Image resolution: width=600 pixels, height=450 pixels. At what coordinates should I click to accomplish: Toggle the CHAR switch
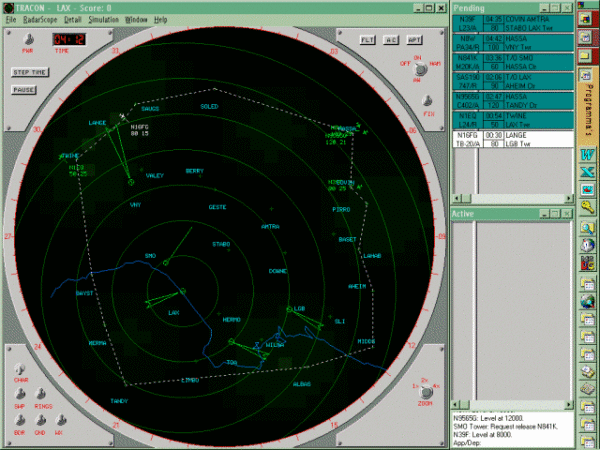point(21,370)
